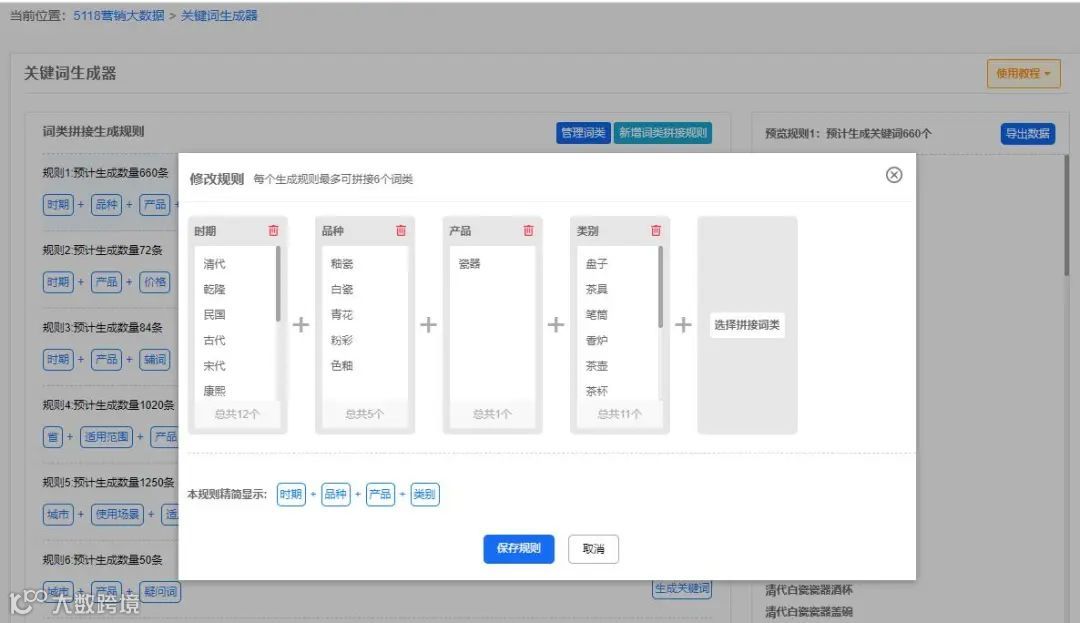Click 时期 tag in 规则1
The width and height of the screenshot is (1080, 623).
tap(58, 204)
